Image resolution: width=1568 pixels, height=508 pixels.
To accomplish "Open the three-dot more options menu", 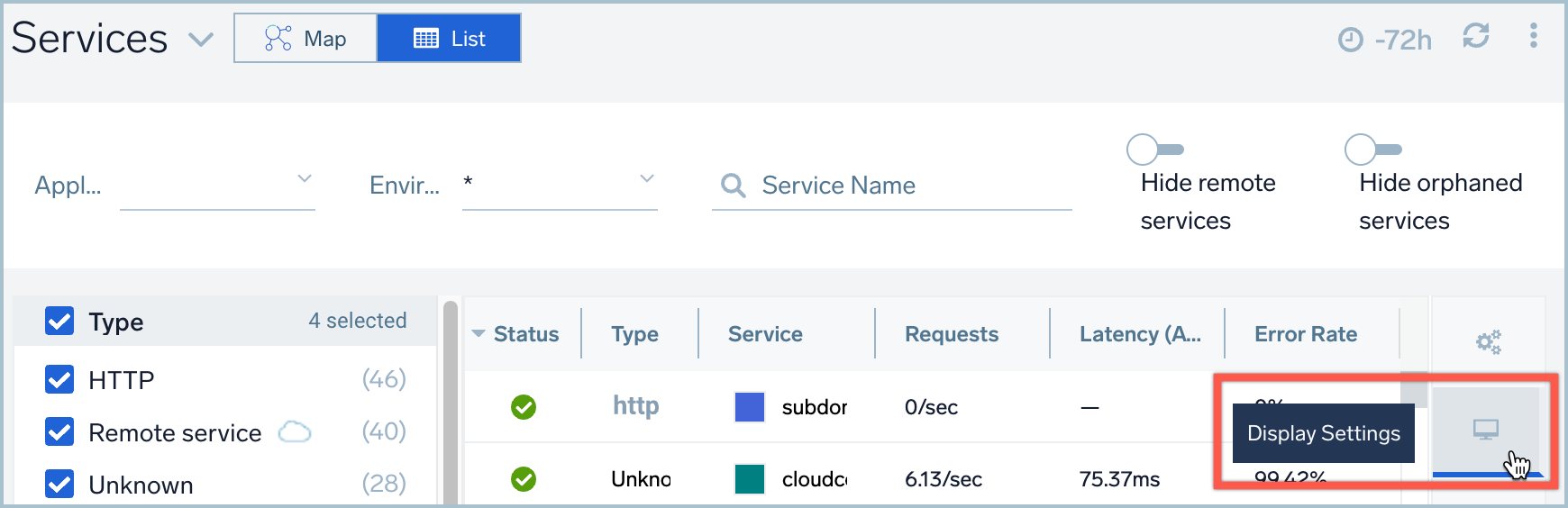I will (x=1533, y=36).
